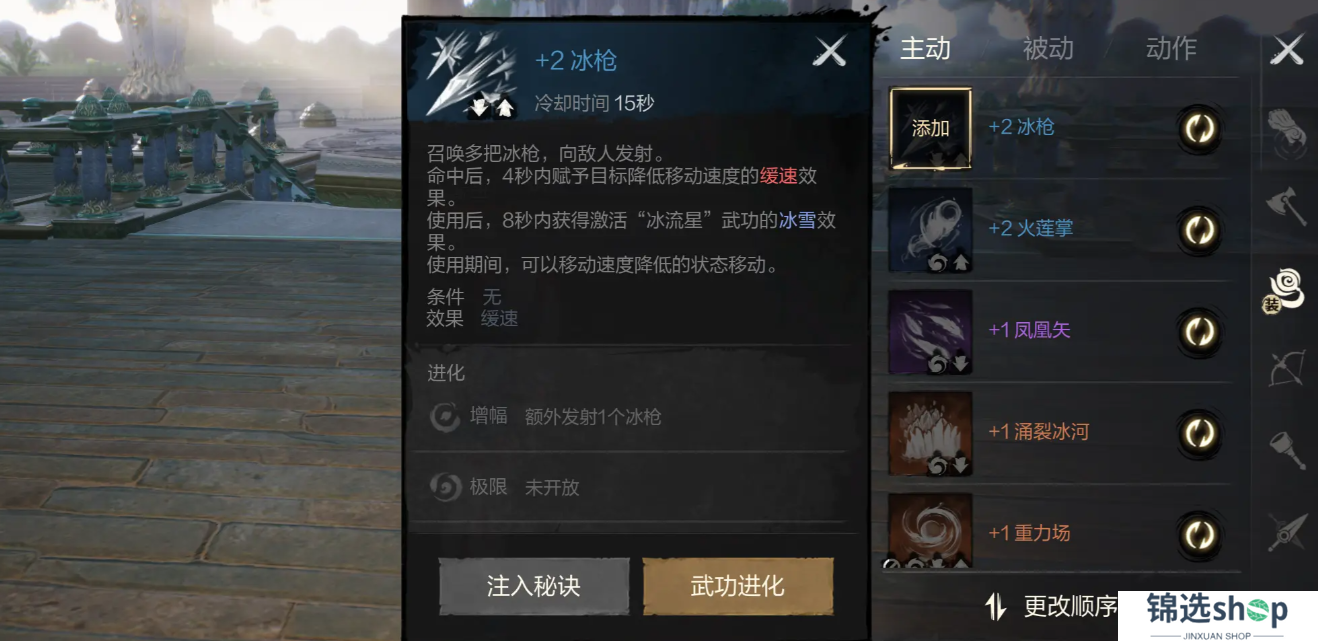Select the 冰枪 skill icon marked 添加
Image resolution: width=1318 pixels, height=641 pixels.
(x=930, y=129)
